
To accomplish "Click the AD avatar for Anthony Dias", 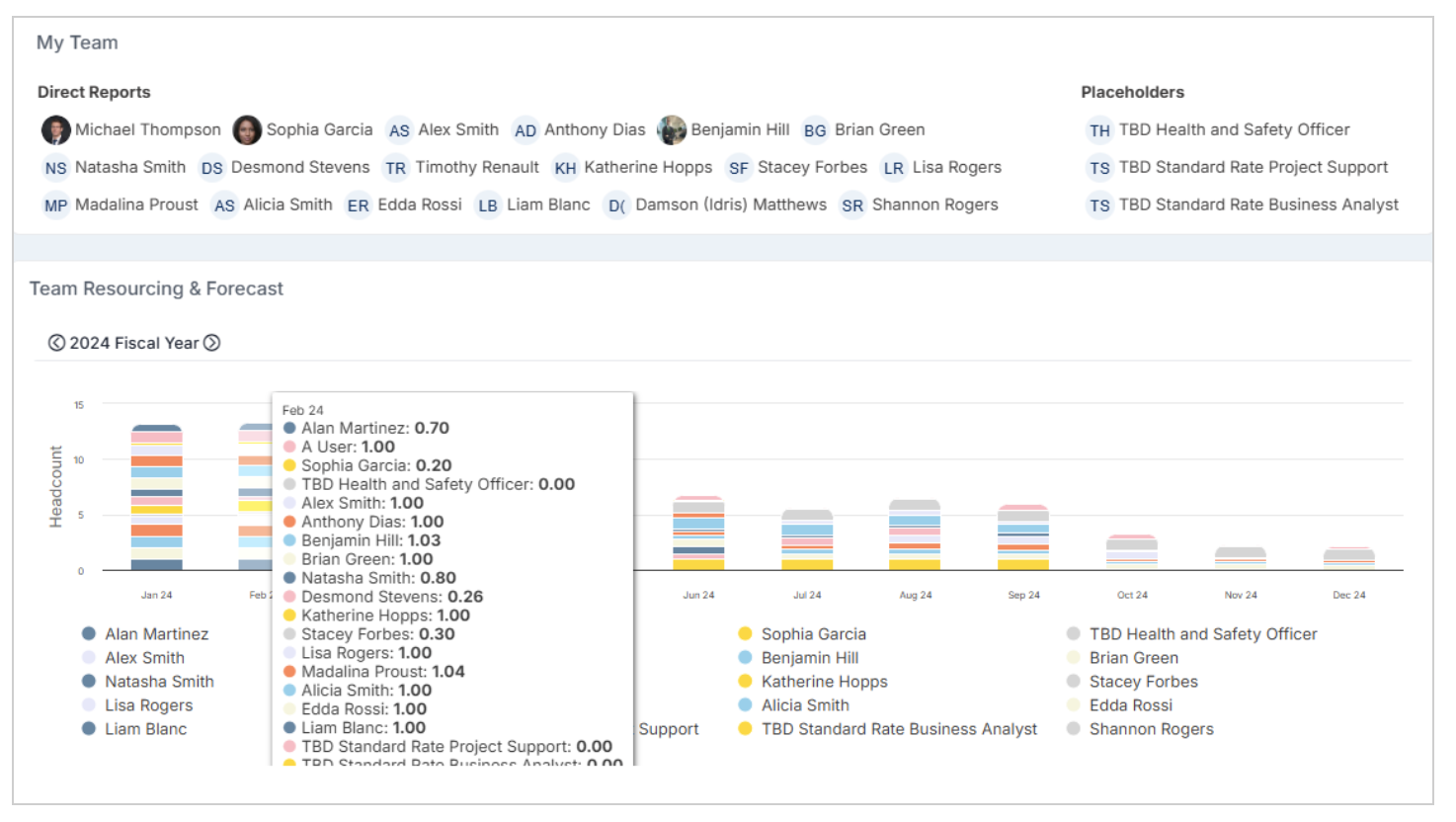I will pyautogui.click(x=526, y=130).
